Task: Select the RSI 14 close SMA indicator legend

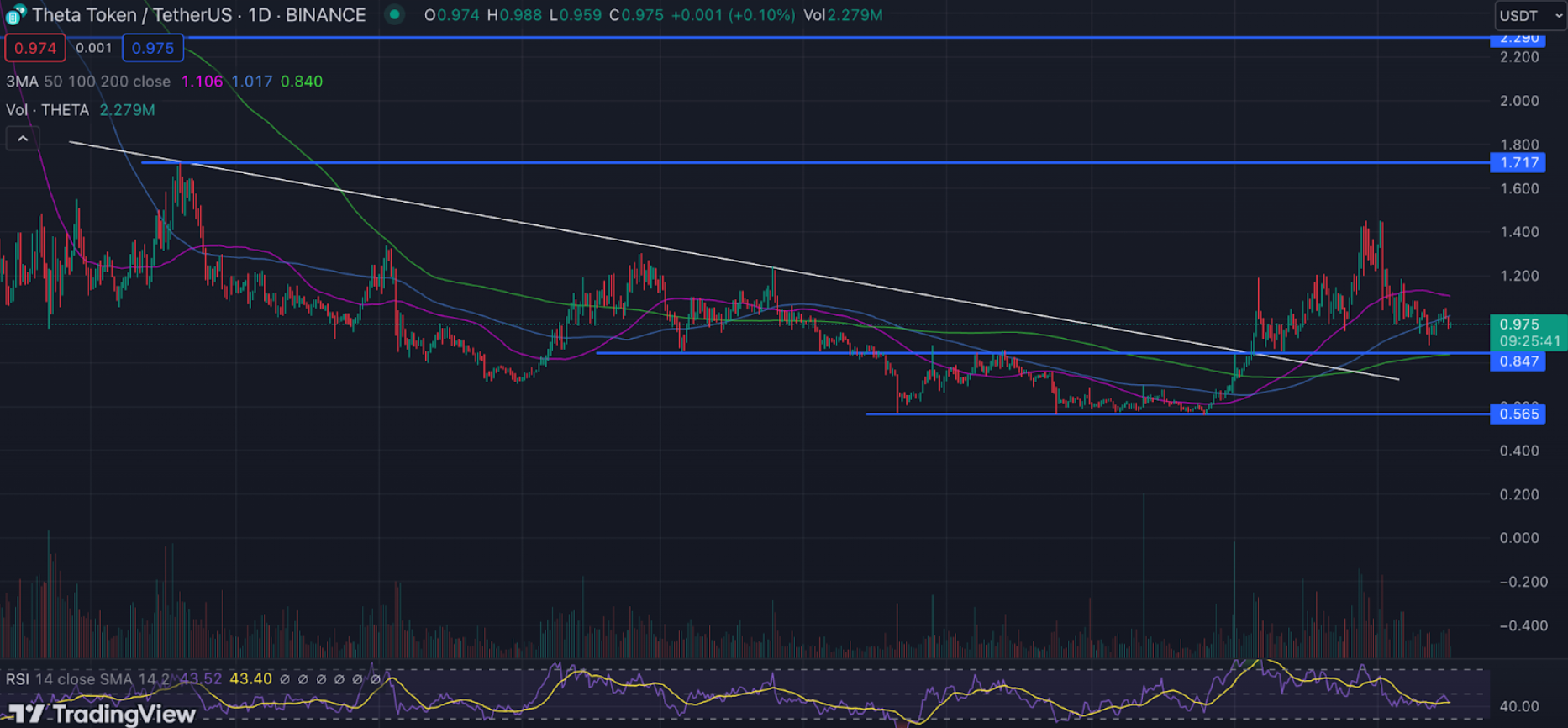Action: click(x=87, y=679)
